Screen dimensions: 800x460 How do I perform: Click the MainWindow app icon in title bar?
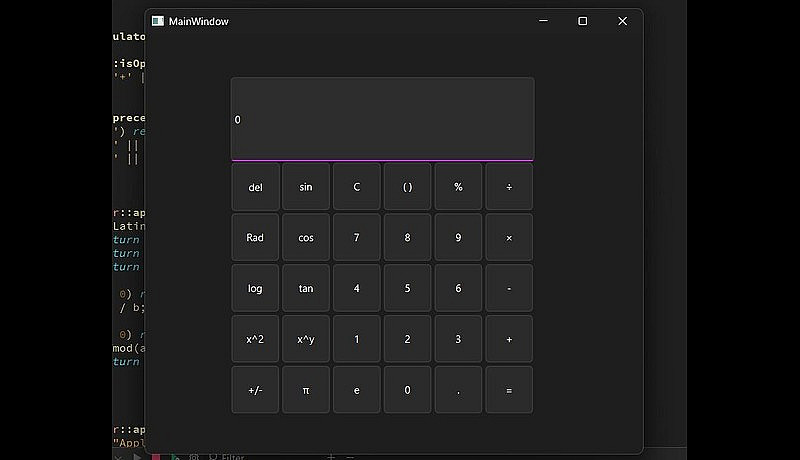[x=158, y=21]
